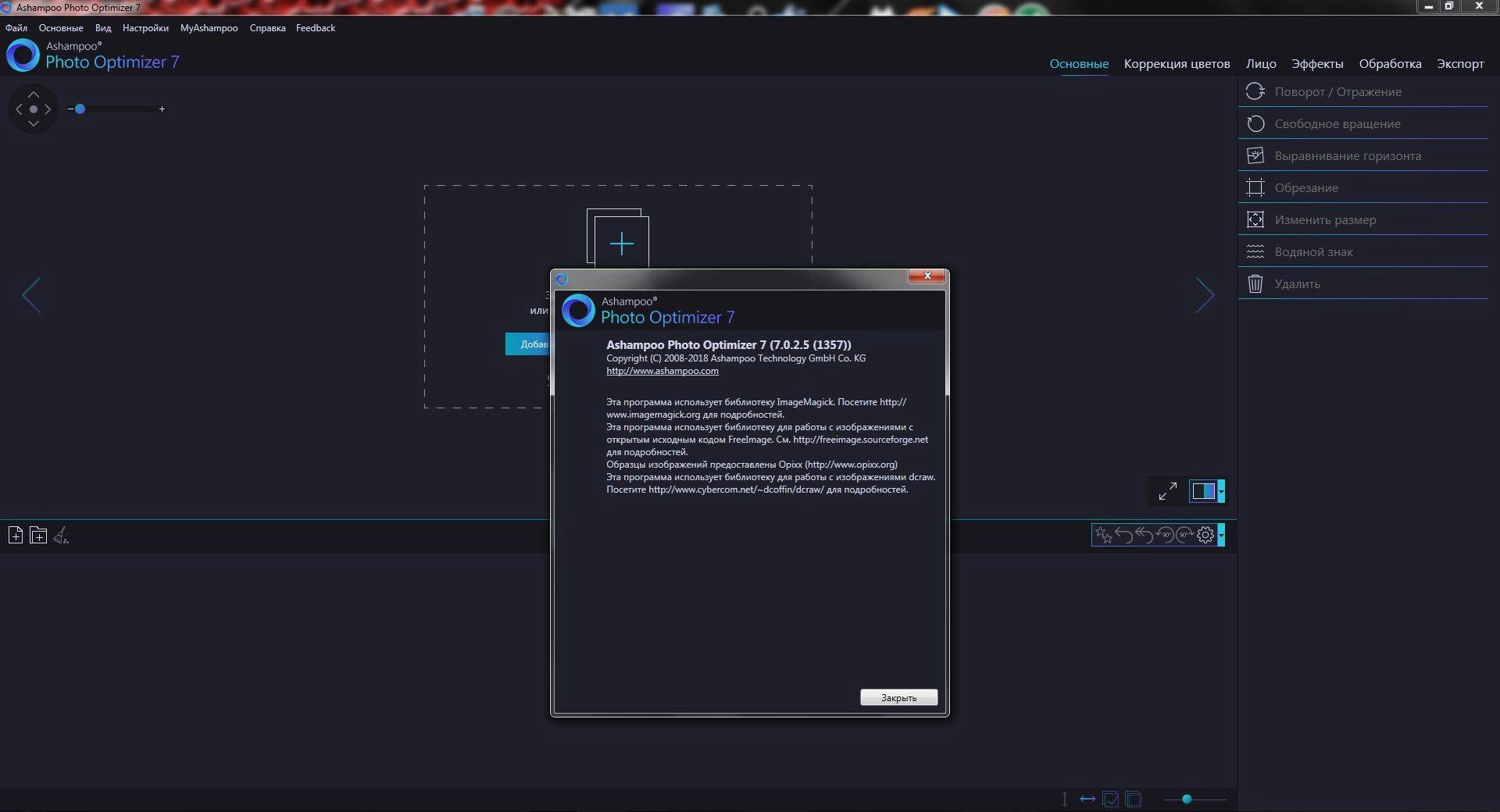Switch to the Эффекты tab
Image resolution: width=1500 pixels, height=812 pixels.
[1317, 63]
